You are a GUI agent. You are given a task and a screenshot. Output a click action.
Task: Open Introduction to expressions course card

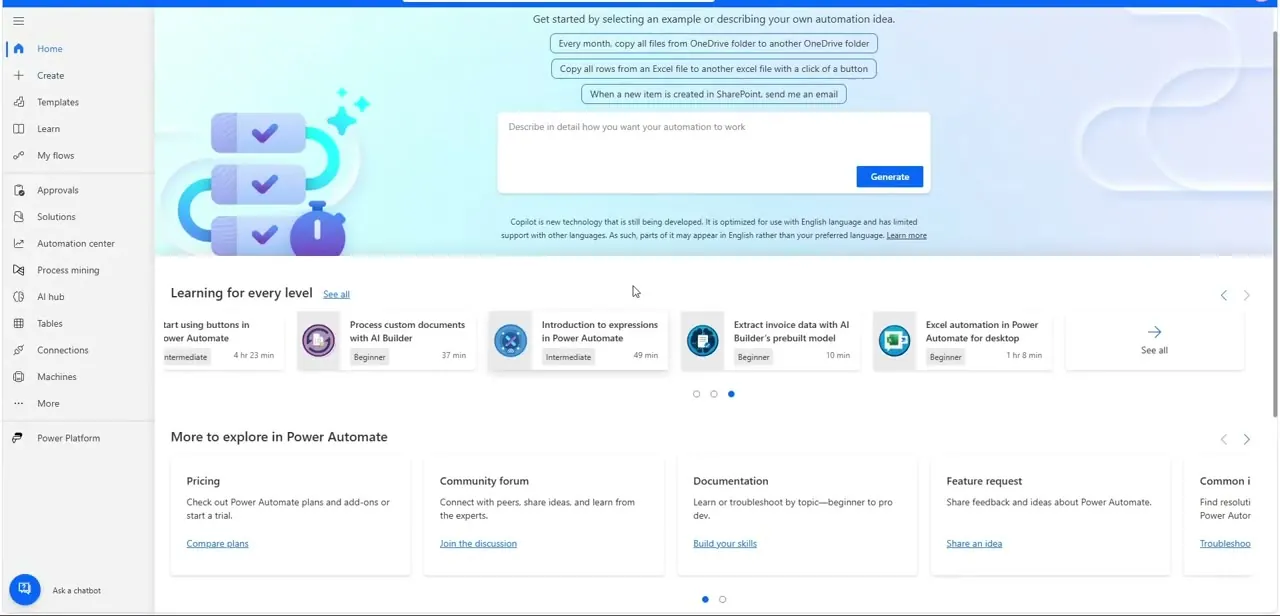pyautogui.click(x=578, y=341)
